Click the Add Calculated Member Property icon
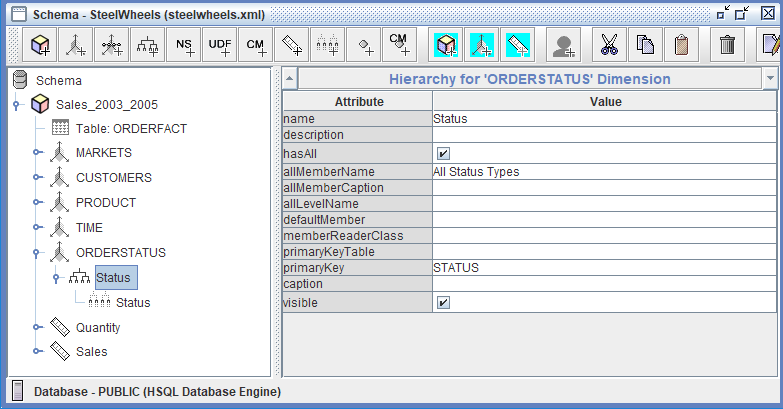 pos(399,45)
